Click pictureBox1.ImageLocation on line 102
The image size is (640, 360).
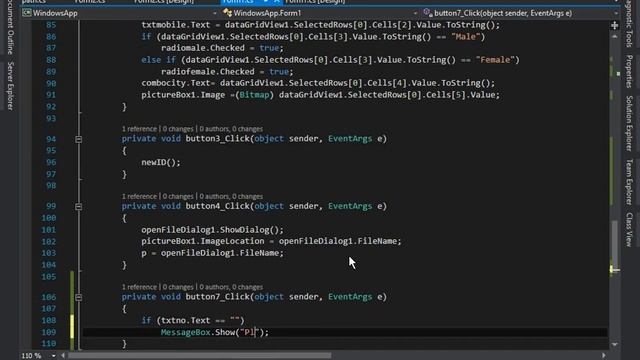tap(203, 241)
